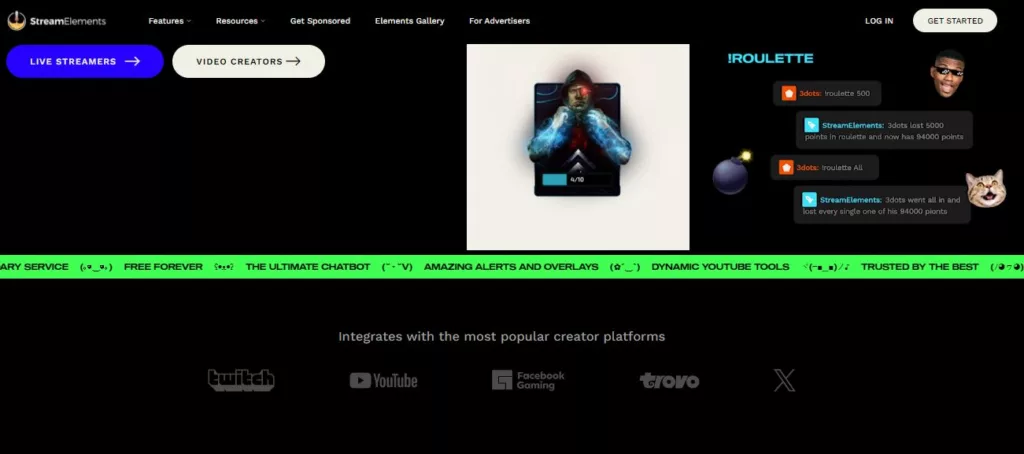Click StreamElements bot avatar in 'went all in' message
The height and width of the screenshot is (454, 1024).
coord(809,200)
